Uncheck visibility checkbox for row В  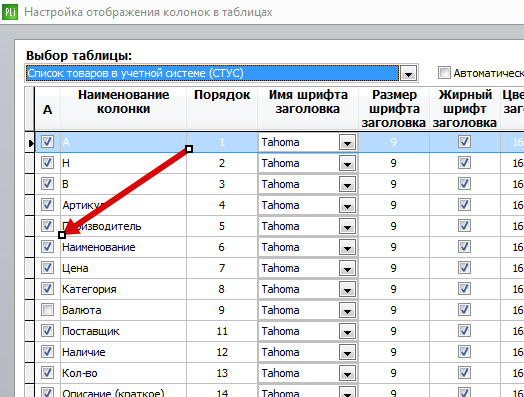click(x=47, y=184)
